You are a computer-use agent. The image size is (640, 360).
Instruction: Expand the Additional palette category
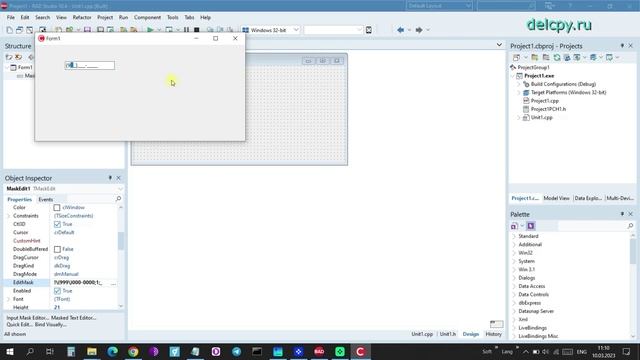[514, 244]
